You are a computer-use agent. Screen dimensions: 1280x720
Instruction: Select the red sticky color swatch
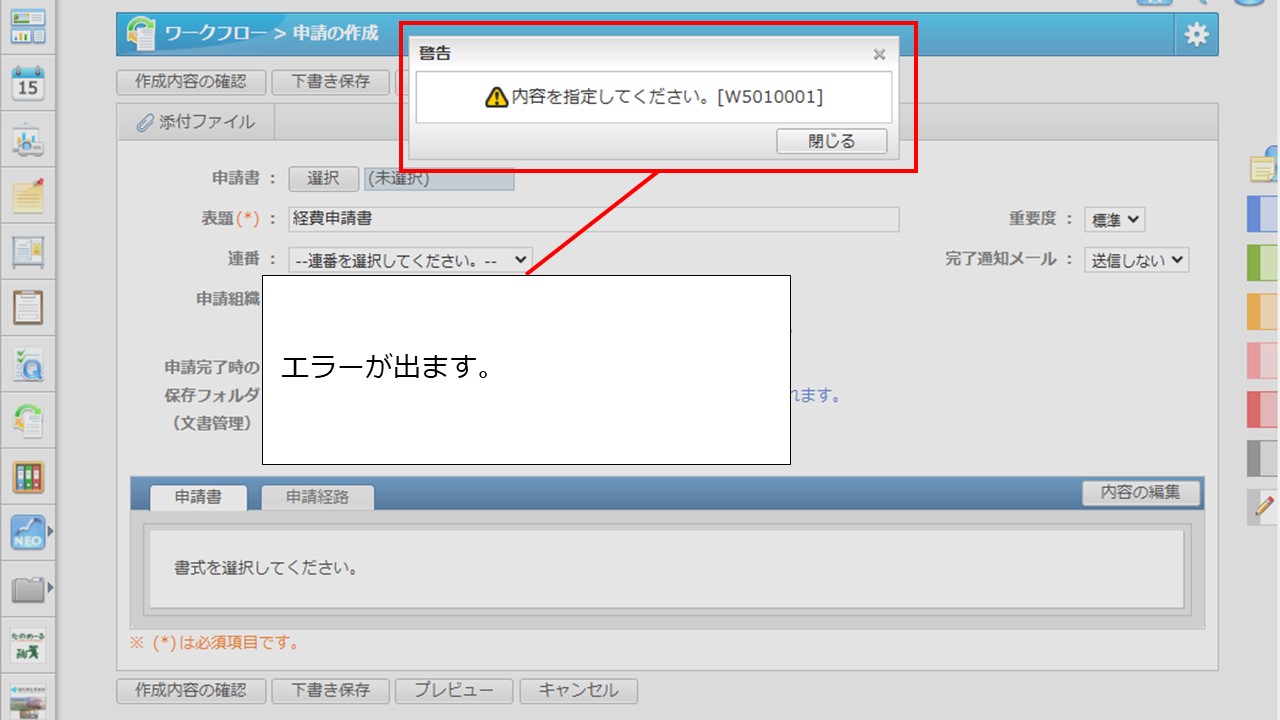coord(1264,409)
